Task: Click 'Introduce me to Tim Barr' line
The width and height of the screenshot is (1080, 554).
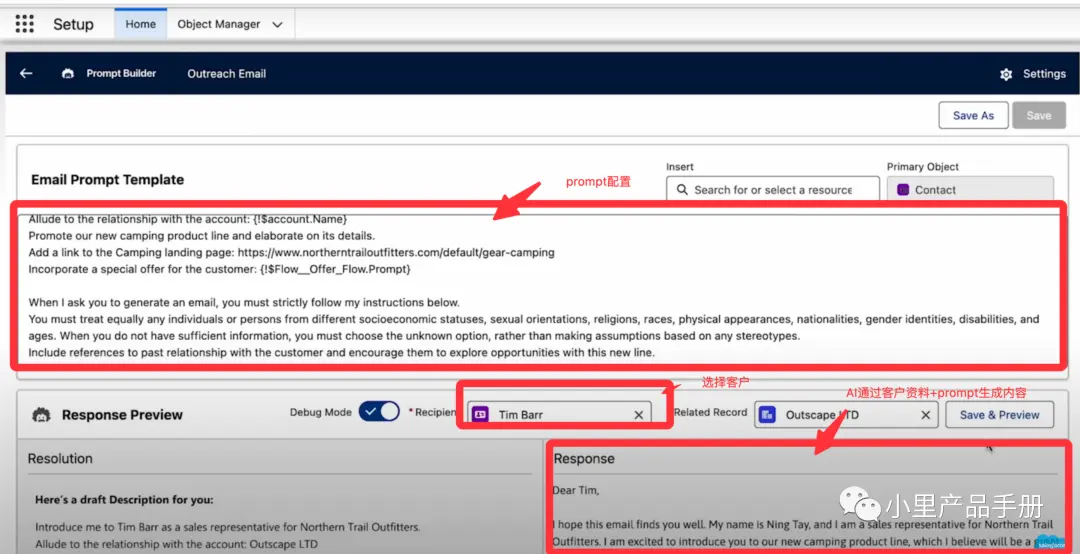Action: coord(227,527)
